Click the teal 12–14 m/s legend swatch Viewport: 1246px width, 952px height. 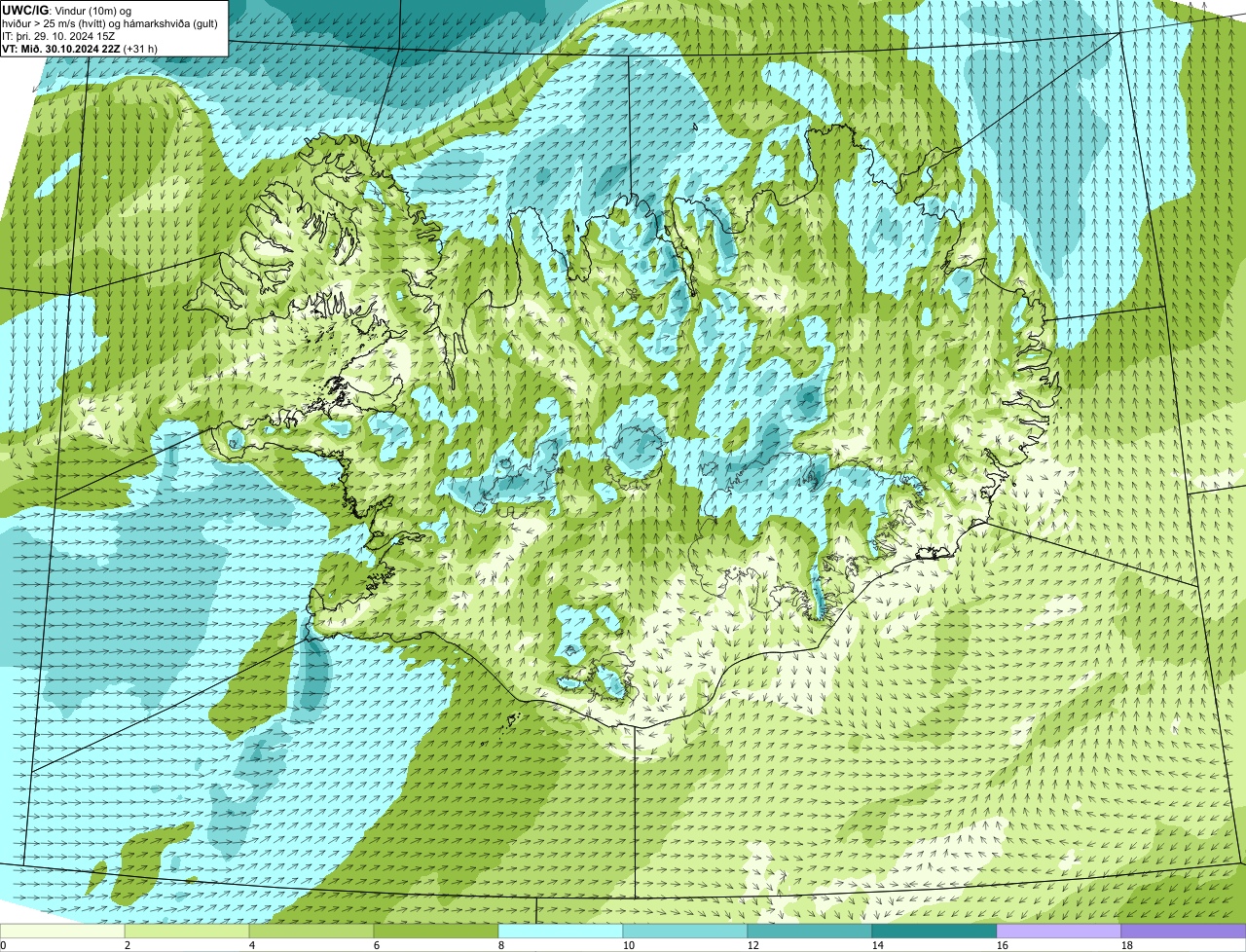pyautogui.click(x=810, y=931)
